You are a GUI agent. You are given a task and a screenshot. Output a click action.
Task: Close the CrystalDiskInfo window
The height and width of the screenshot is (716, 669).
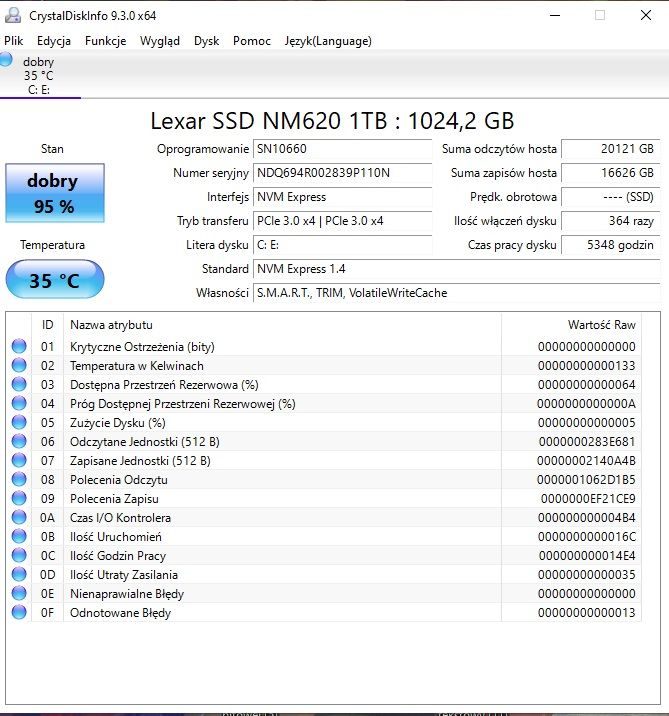646,16
